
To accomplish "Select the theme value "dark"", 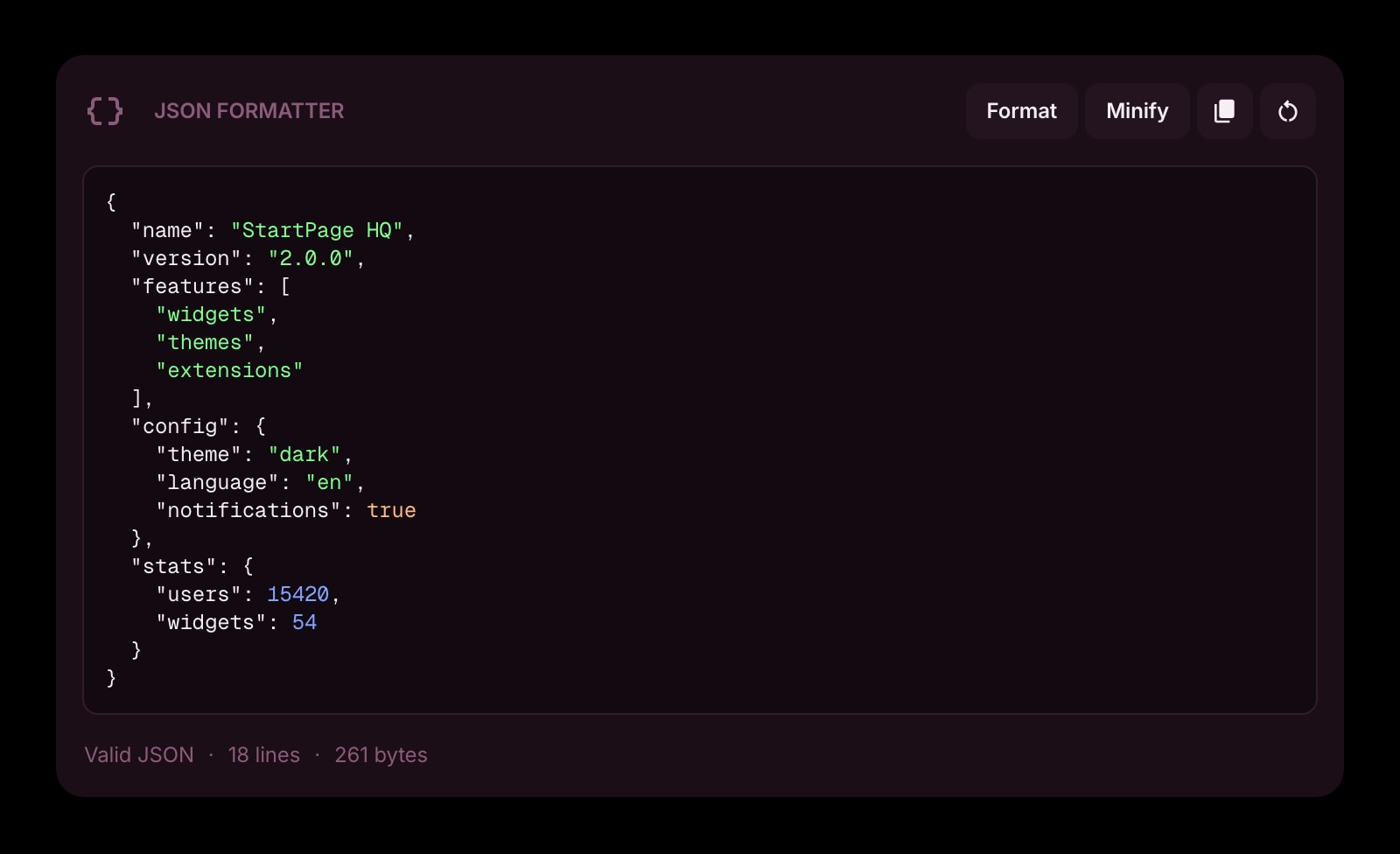I will click(304, 454).
